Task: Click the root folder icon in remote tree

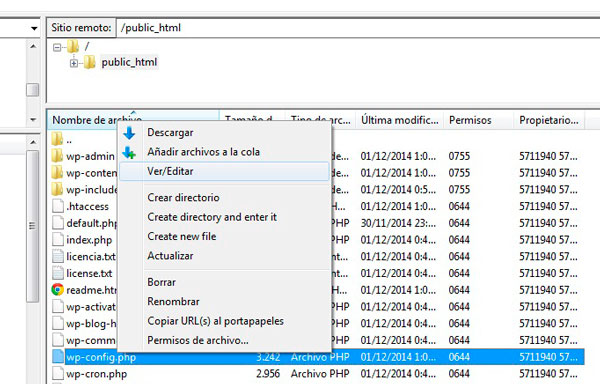Action: tap(73, 47)
